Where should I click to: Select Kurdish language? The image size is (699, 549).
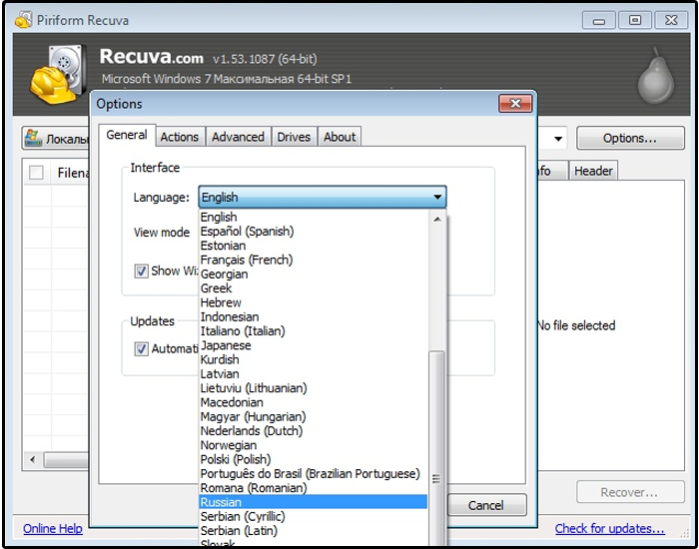click(x=313, y=360)
